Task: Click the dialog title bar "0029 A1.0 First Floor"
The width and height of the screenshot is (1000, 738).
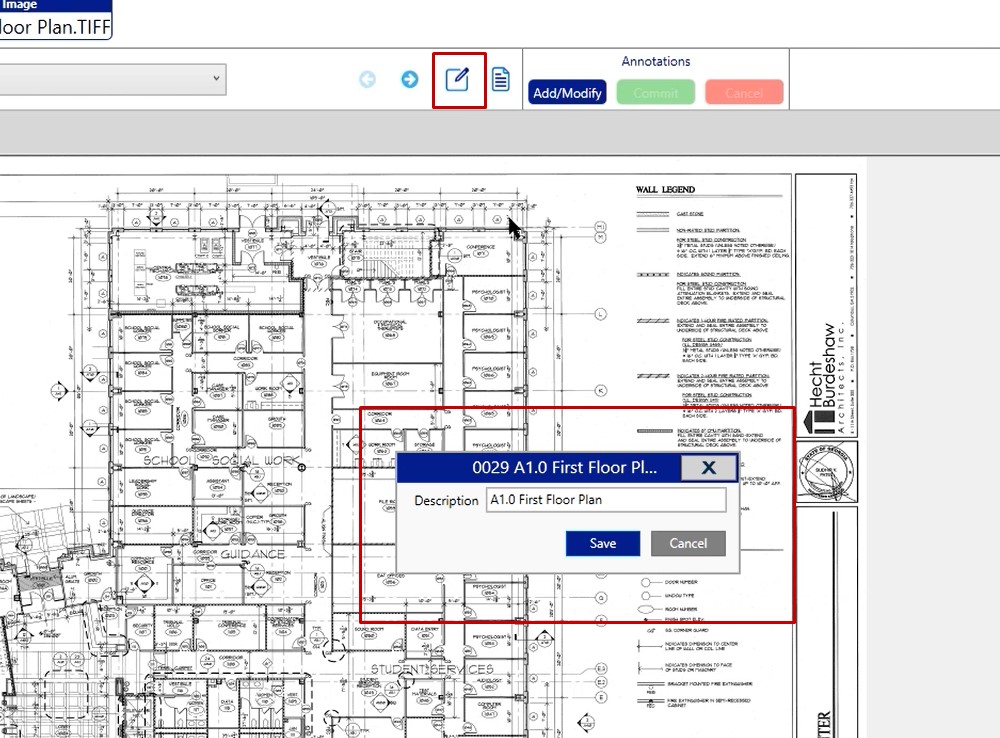Action: pos(564,467)
